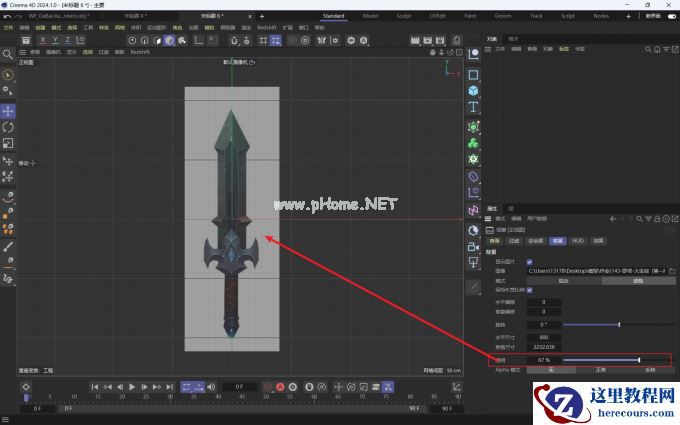
Task: Add a Camera object from palette
Action: (473, 246)
